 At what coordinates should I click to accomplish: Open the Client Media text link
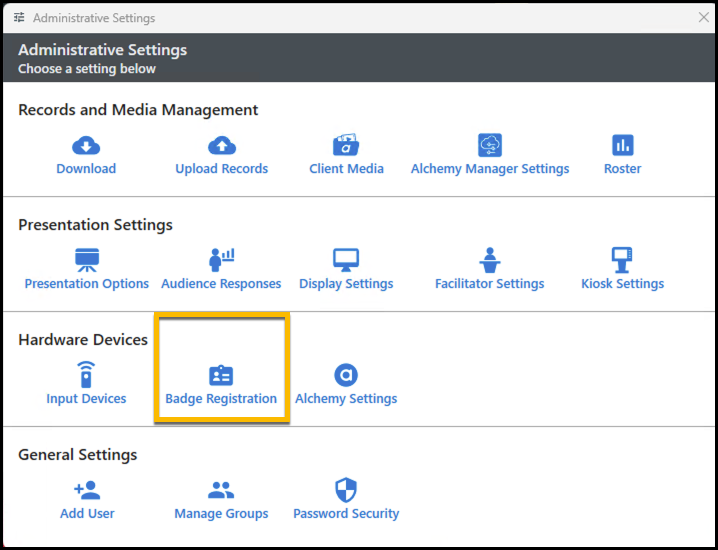click(x=346, y=169)
